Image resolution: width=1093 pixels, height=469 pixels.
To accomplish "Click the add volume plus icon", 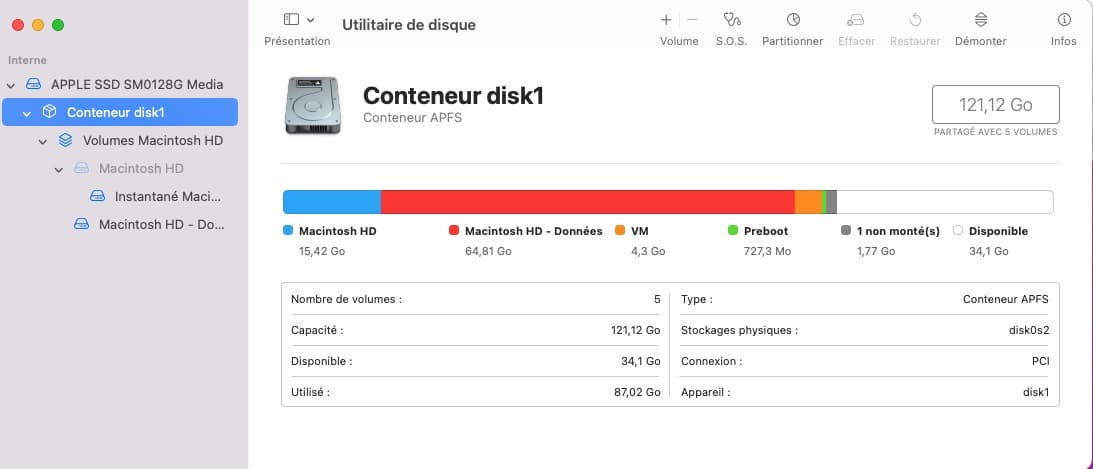I will point(666,20).
